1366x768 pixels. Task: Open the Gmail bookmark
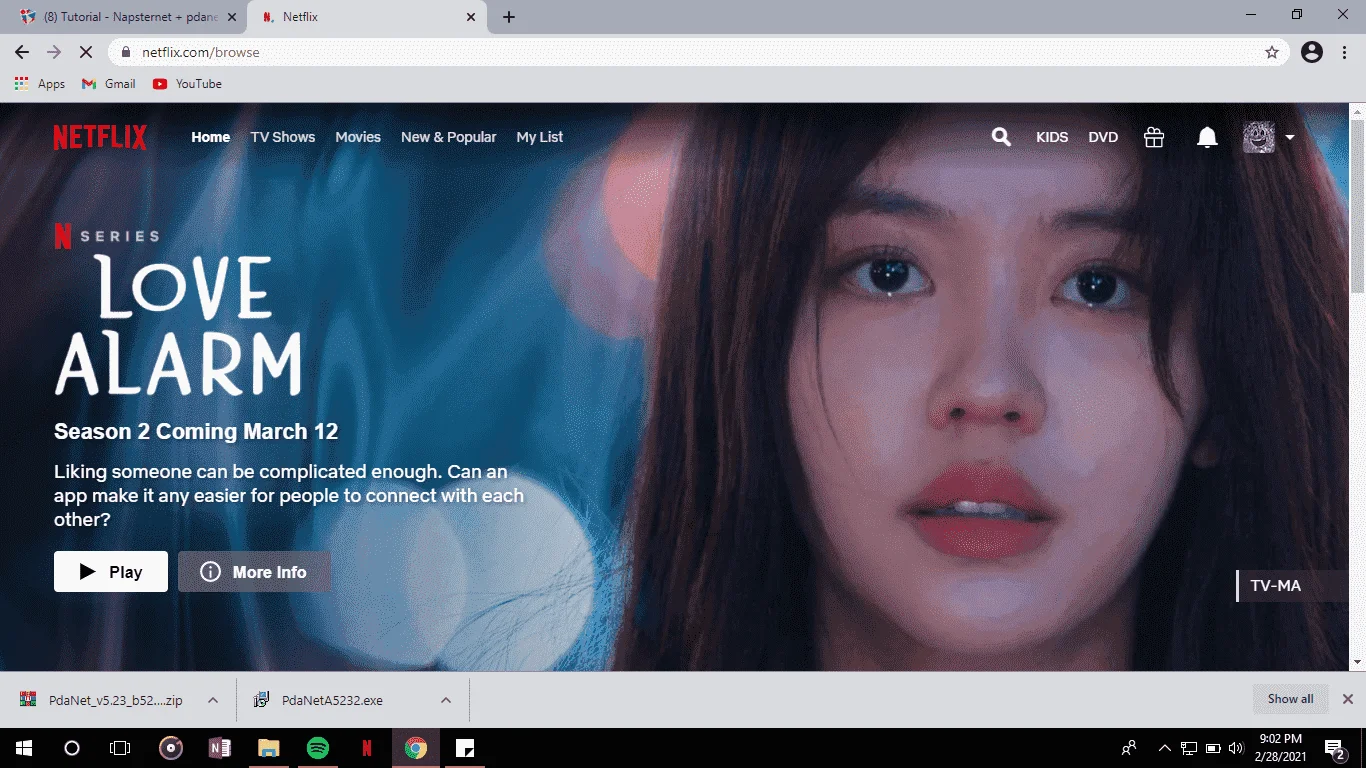pyautogui.click(x=109, y=84)
